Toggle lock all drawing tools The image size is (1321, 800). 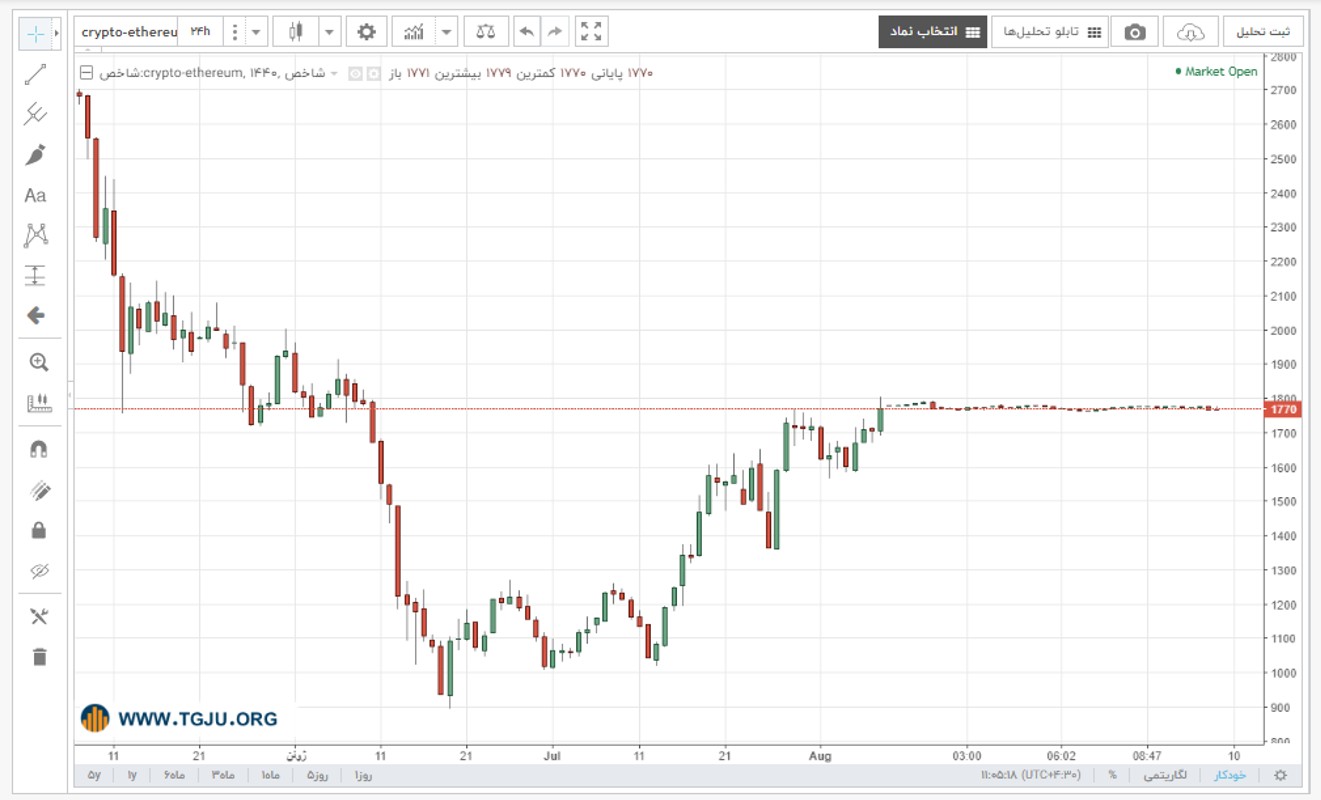pos(38,530)
